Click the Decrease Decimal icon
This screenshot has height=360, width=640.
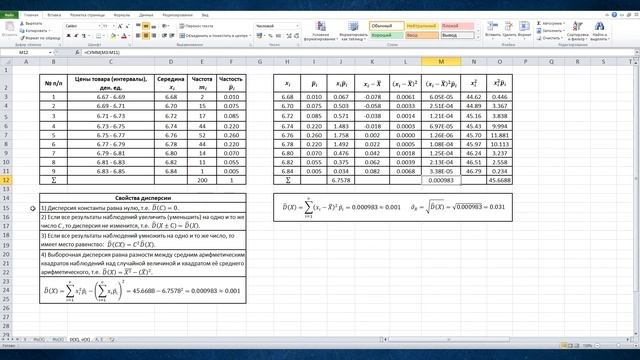point(297,36)
